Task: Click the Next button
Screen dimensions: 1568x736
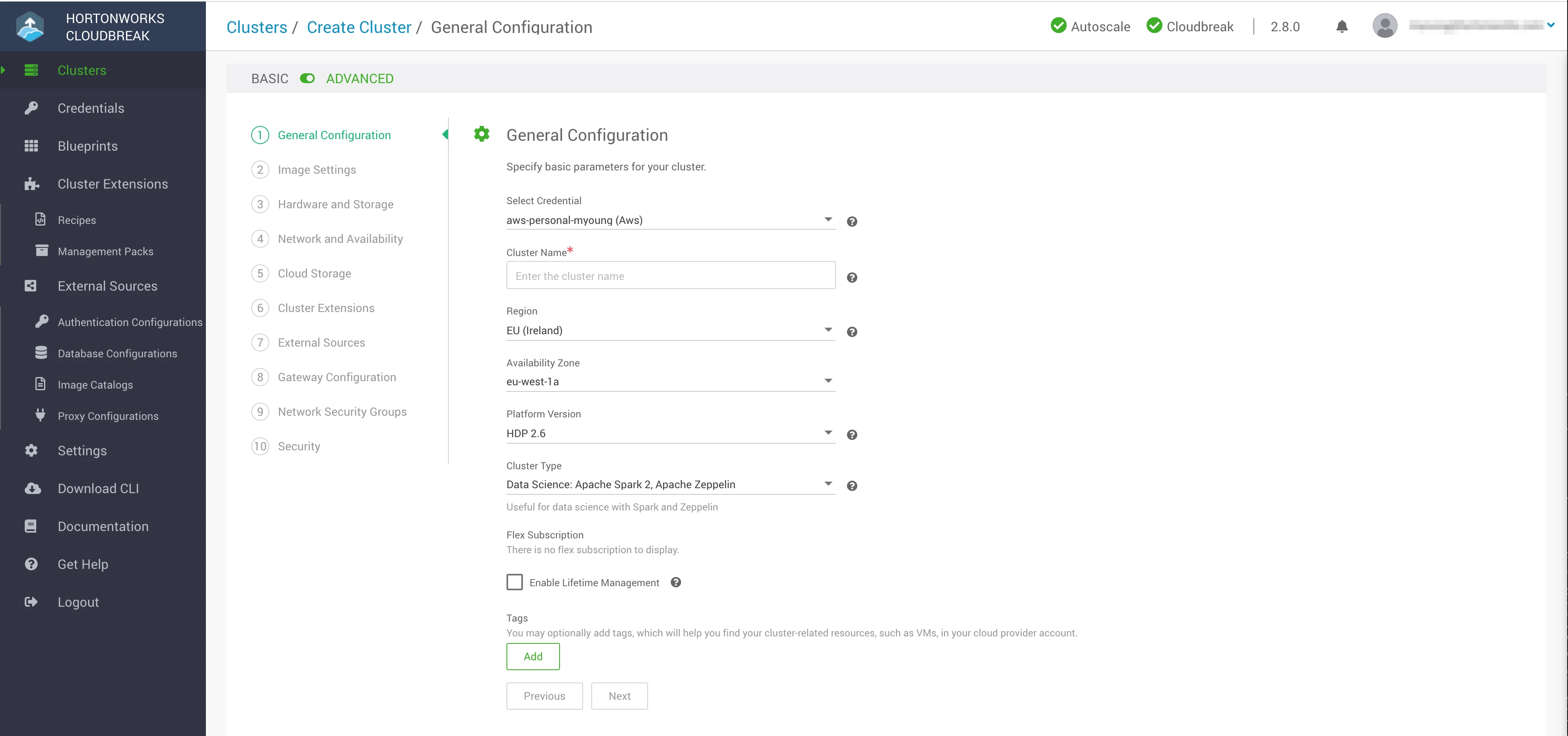Action: [619, 696]
